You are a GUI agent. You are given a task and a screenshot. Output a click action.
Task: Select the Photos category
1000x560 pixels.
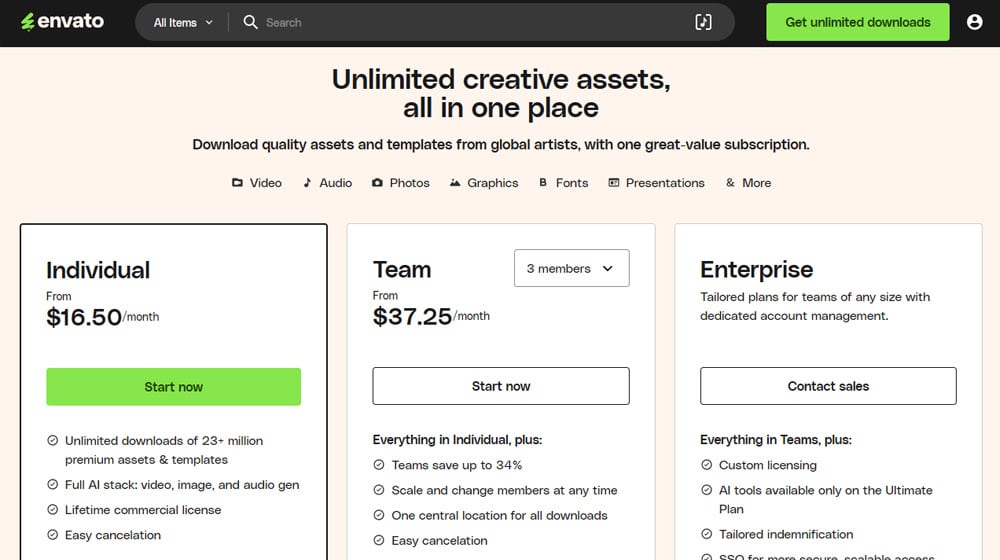pos(401,182)
